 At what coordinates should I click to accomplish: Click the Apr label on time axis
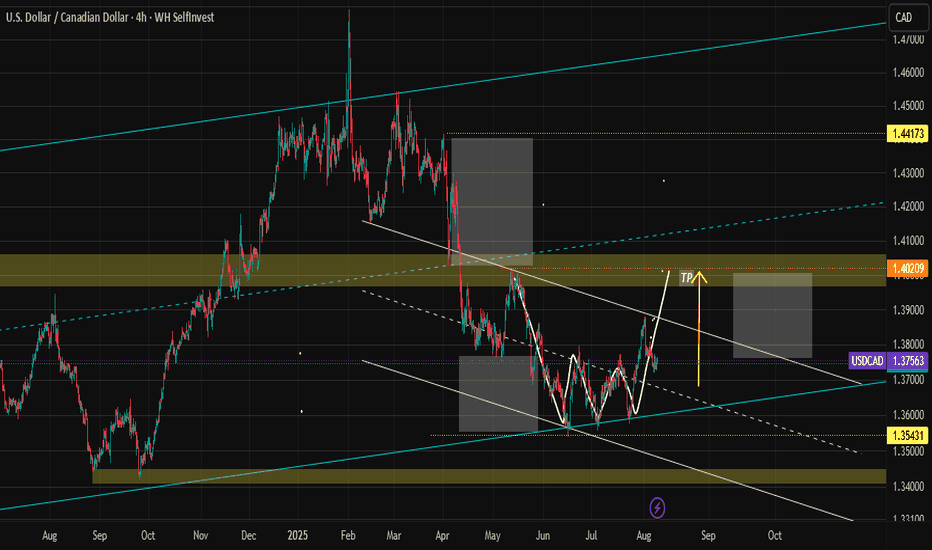click(x=442, y=535)
